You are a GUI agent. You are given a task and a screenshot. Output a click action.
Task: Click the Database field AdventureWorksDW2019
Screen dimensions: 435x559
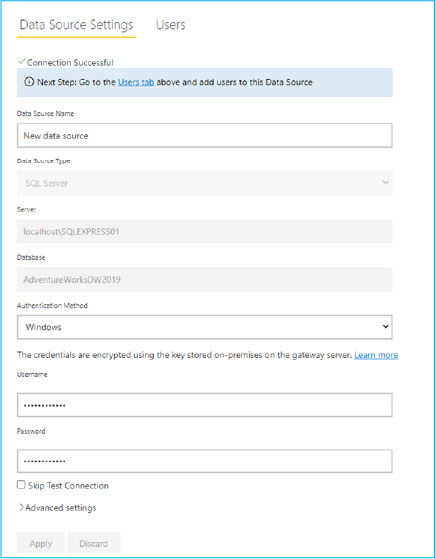tap(205, 280)
